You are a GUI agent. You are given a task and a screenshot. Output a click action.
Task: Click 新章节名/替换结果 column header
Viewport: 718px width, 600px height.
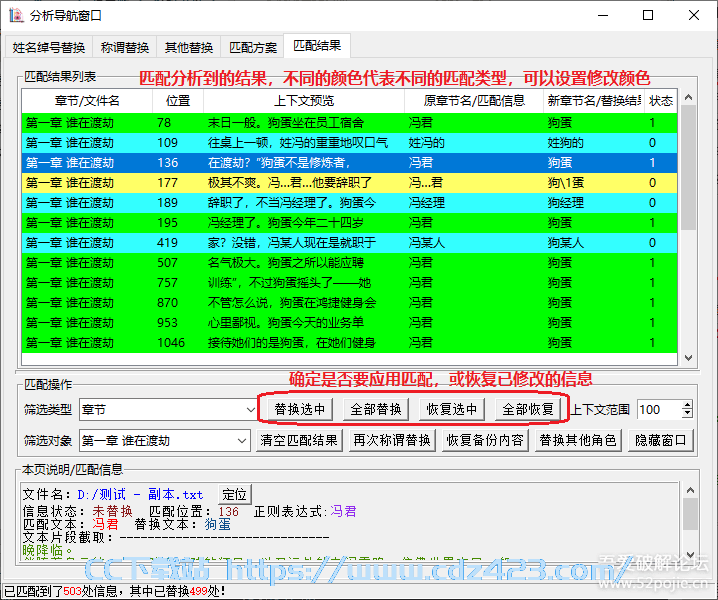594,101
